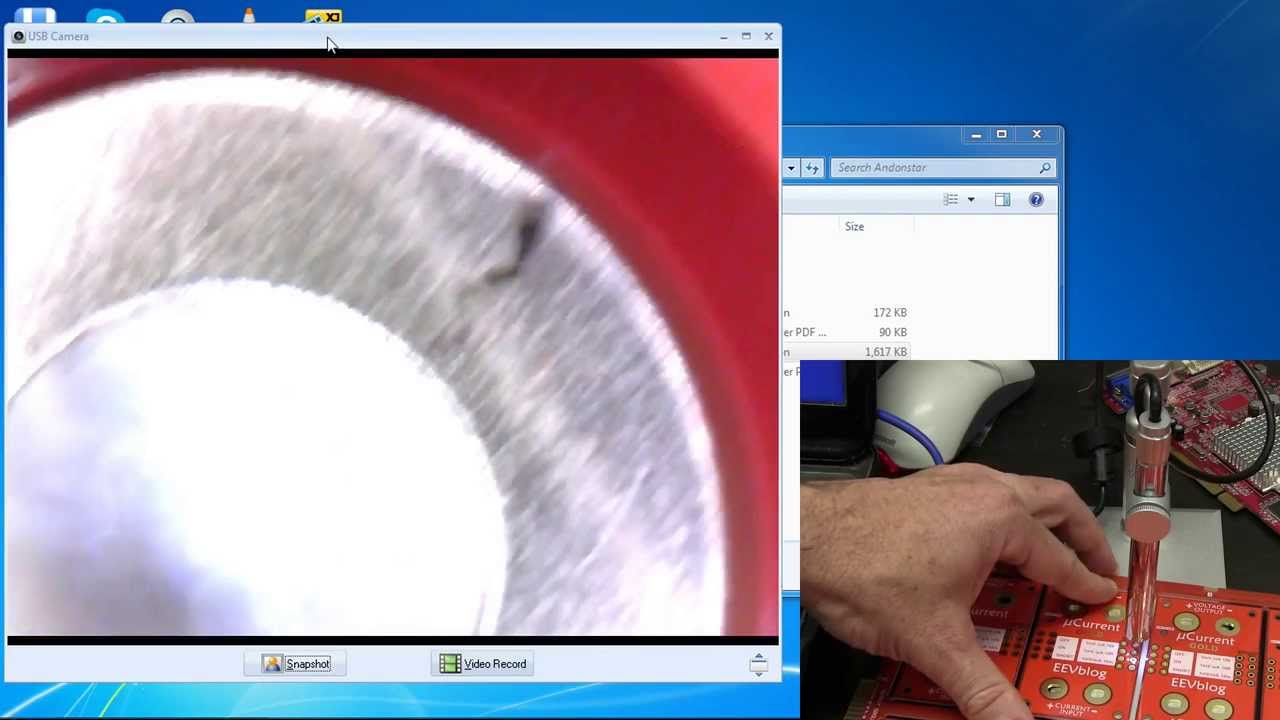Expand the view options dropdown arrow
The height and width of the screenshot is (720, 1280).
click(970, 200)
